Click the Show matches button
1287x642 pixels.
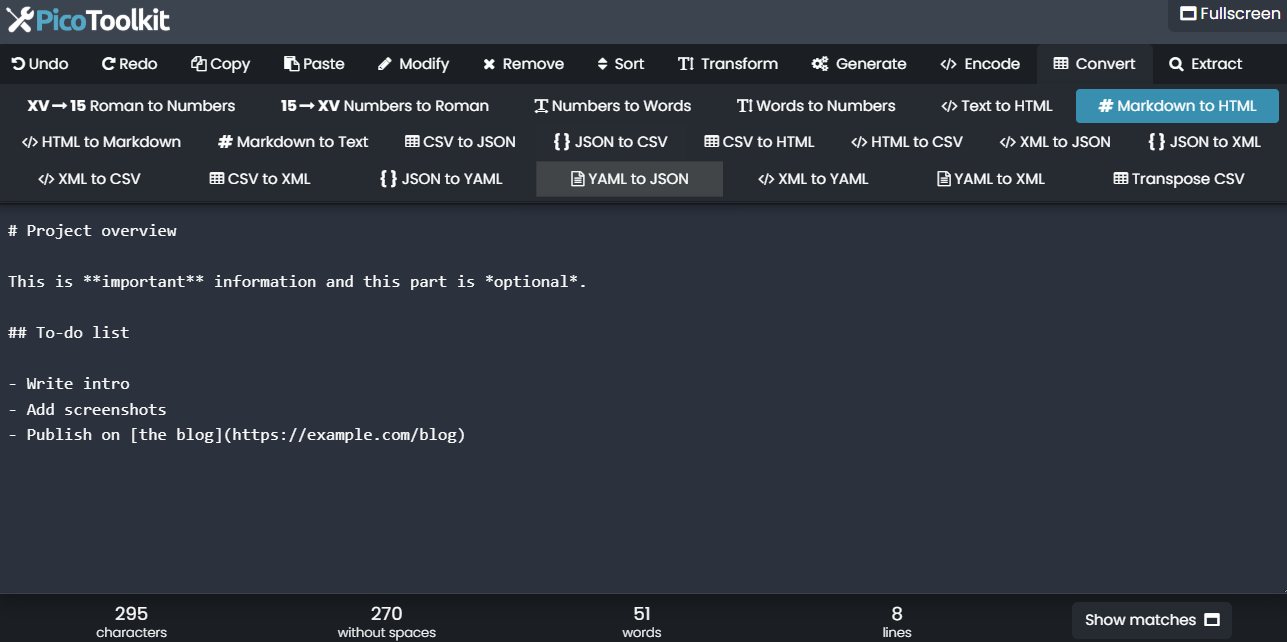coord(1150,620)
